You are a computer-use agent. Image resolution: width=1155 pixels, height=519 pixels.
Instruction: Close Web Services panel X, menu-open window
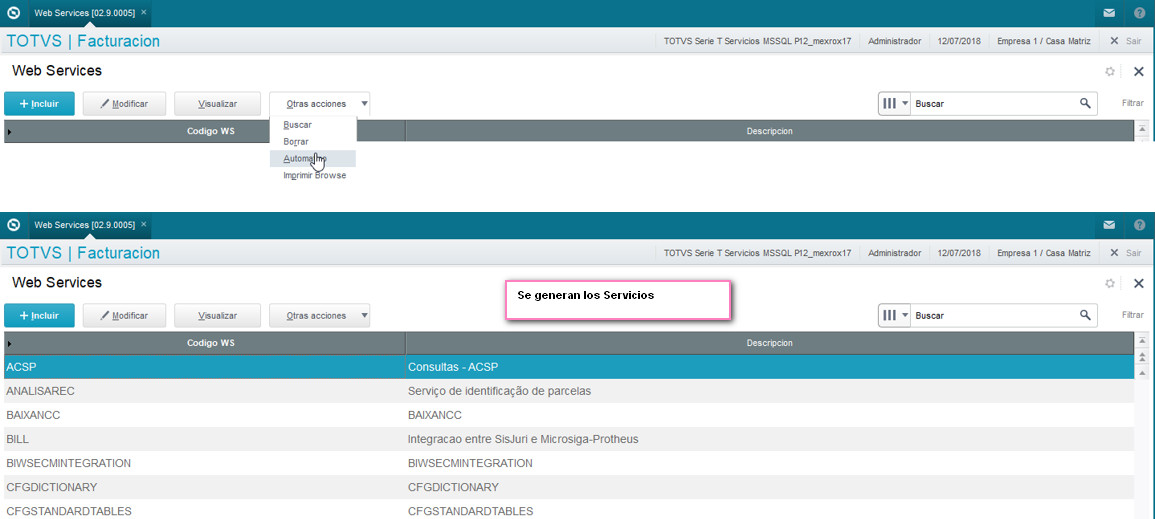[x=1139, y=71]
